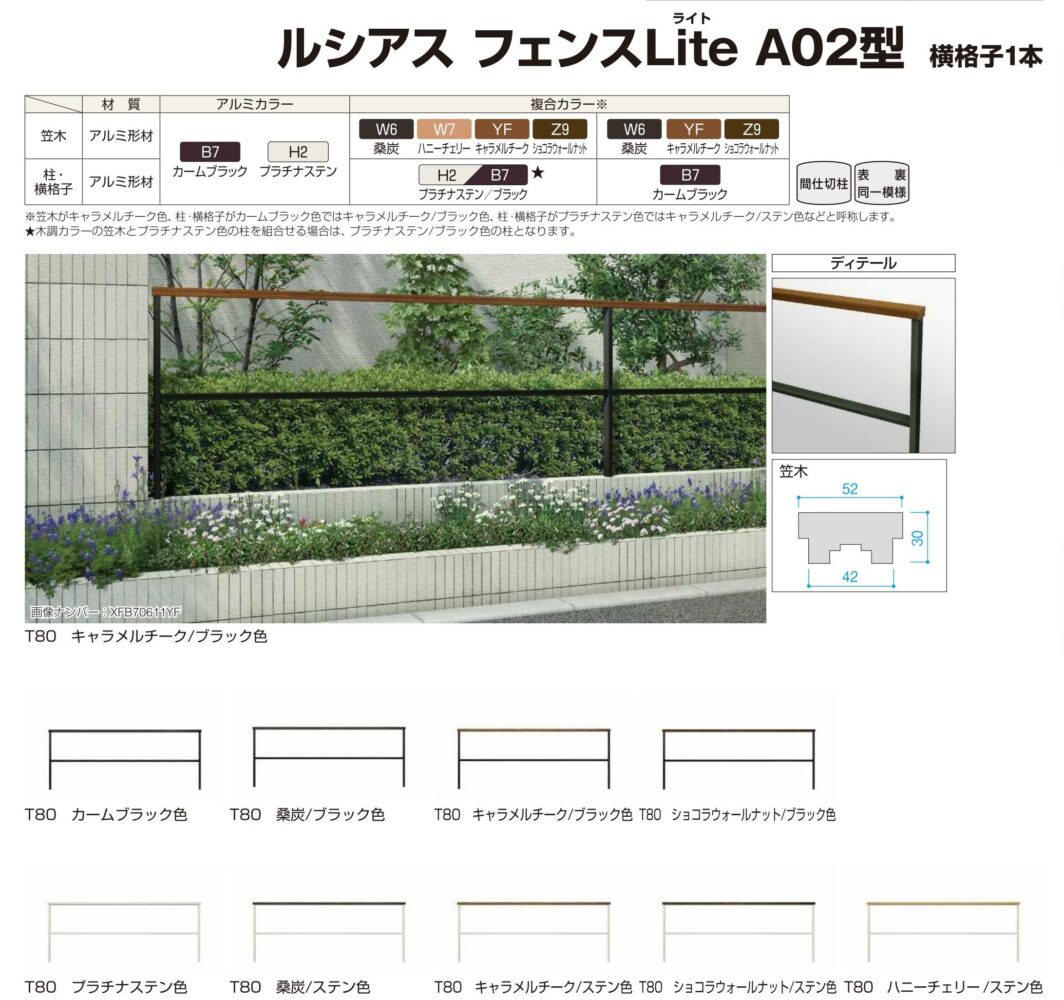Click the ディテール heading
This screenshot has height=1000, width=1064.
863,263
